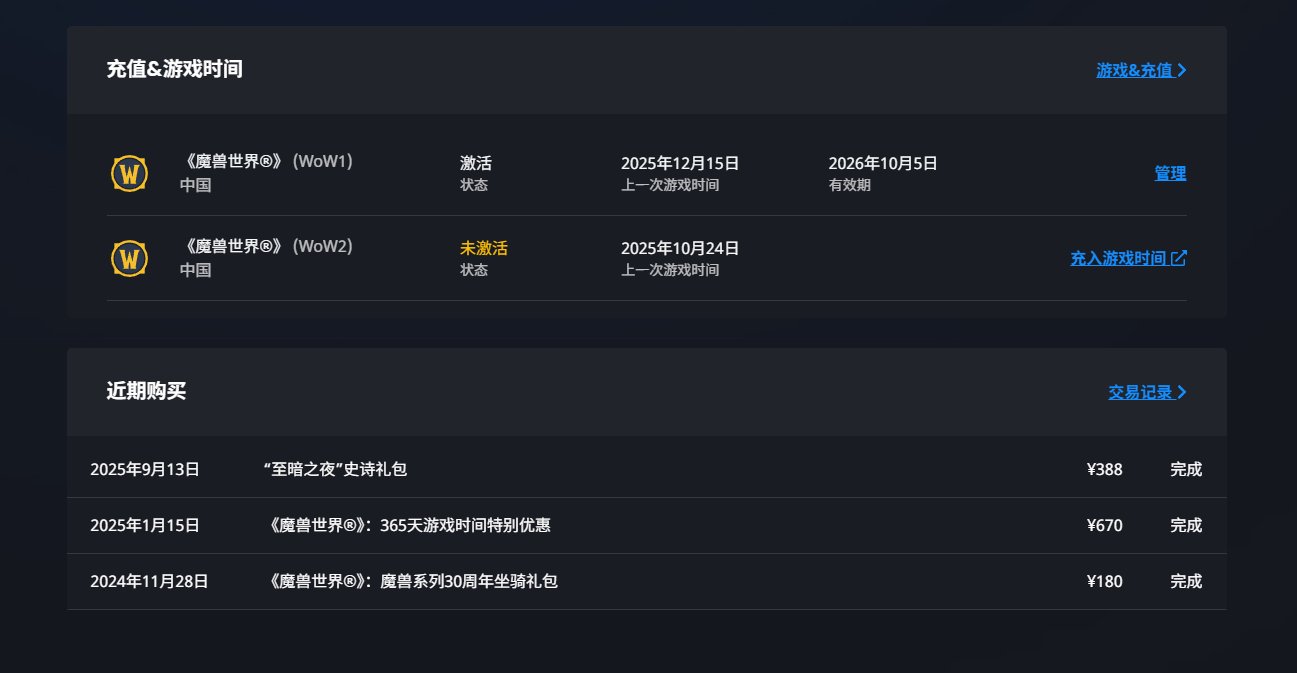Click the ¥670 purchase amount

coord(1104,525)
